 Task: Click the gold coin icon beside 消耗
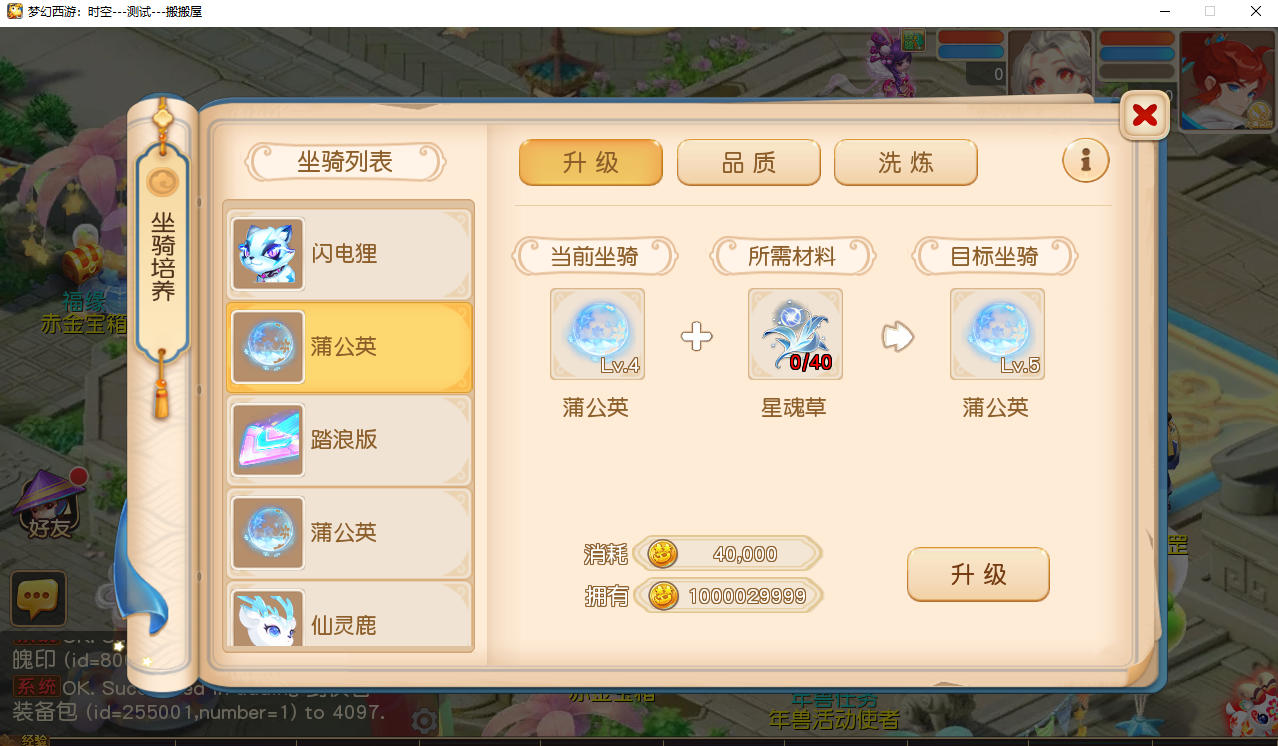pyautogui.click(x=662, y=553)
